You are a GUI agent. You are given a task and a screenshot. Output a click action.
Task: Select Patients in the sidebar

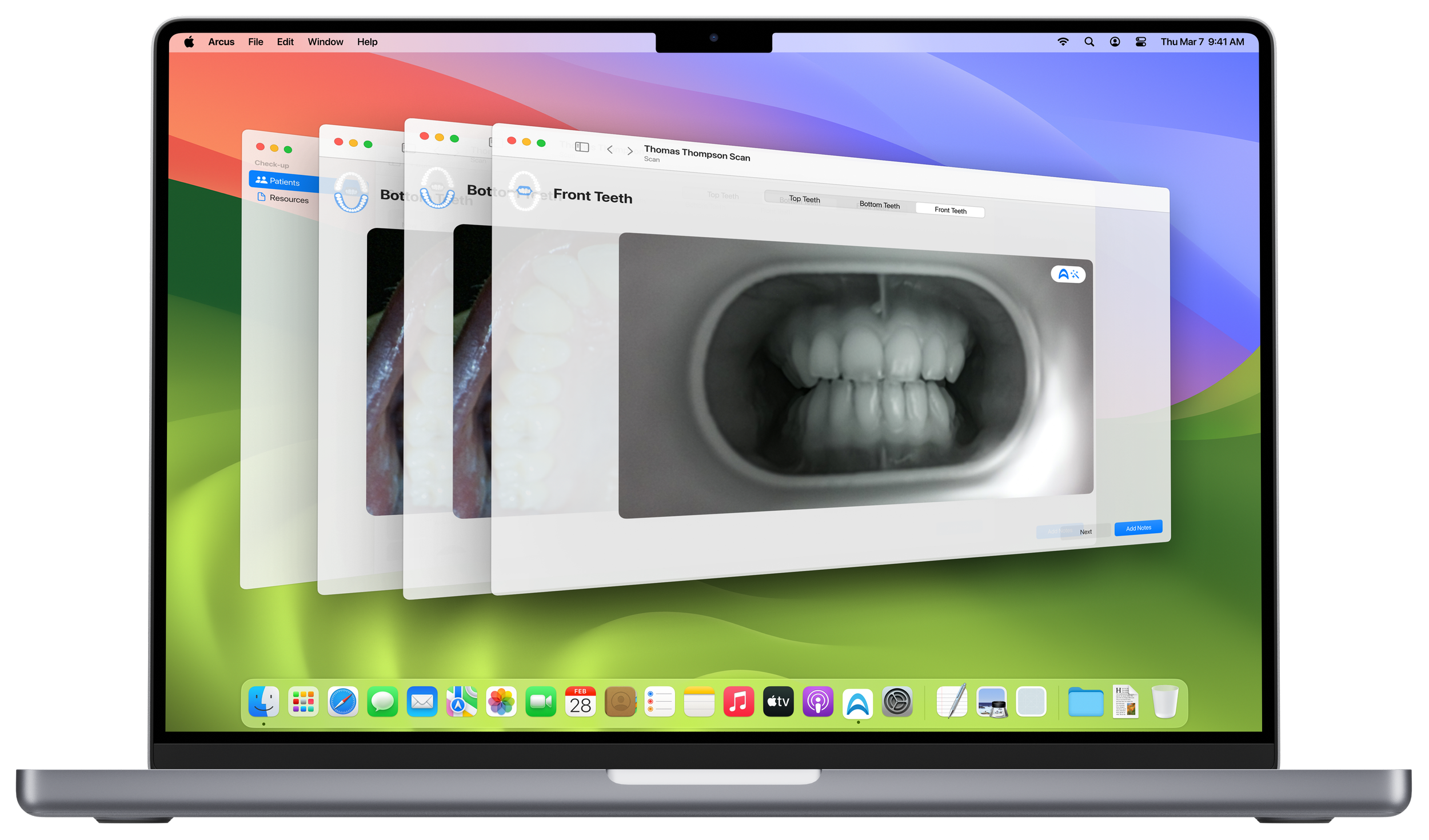point(284,182)
